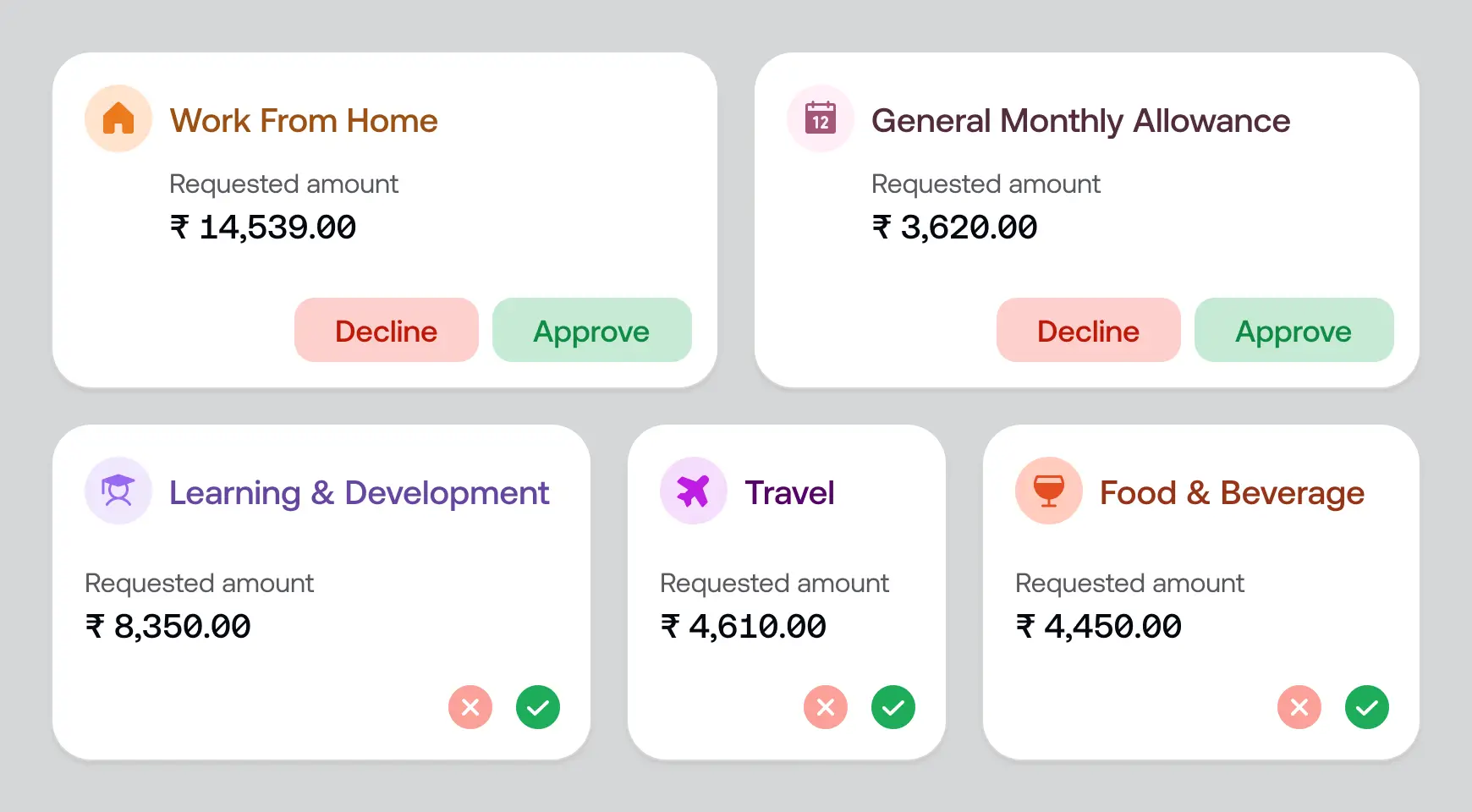The image size is (1472, 812).
Task: Accept the Travel request with the checkmark
Action: (x=893, y=707)
